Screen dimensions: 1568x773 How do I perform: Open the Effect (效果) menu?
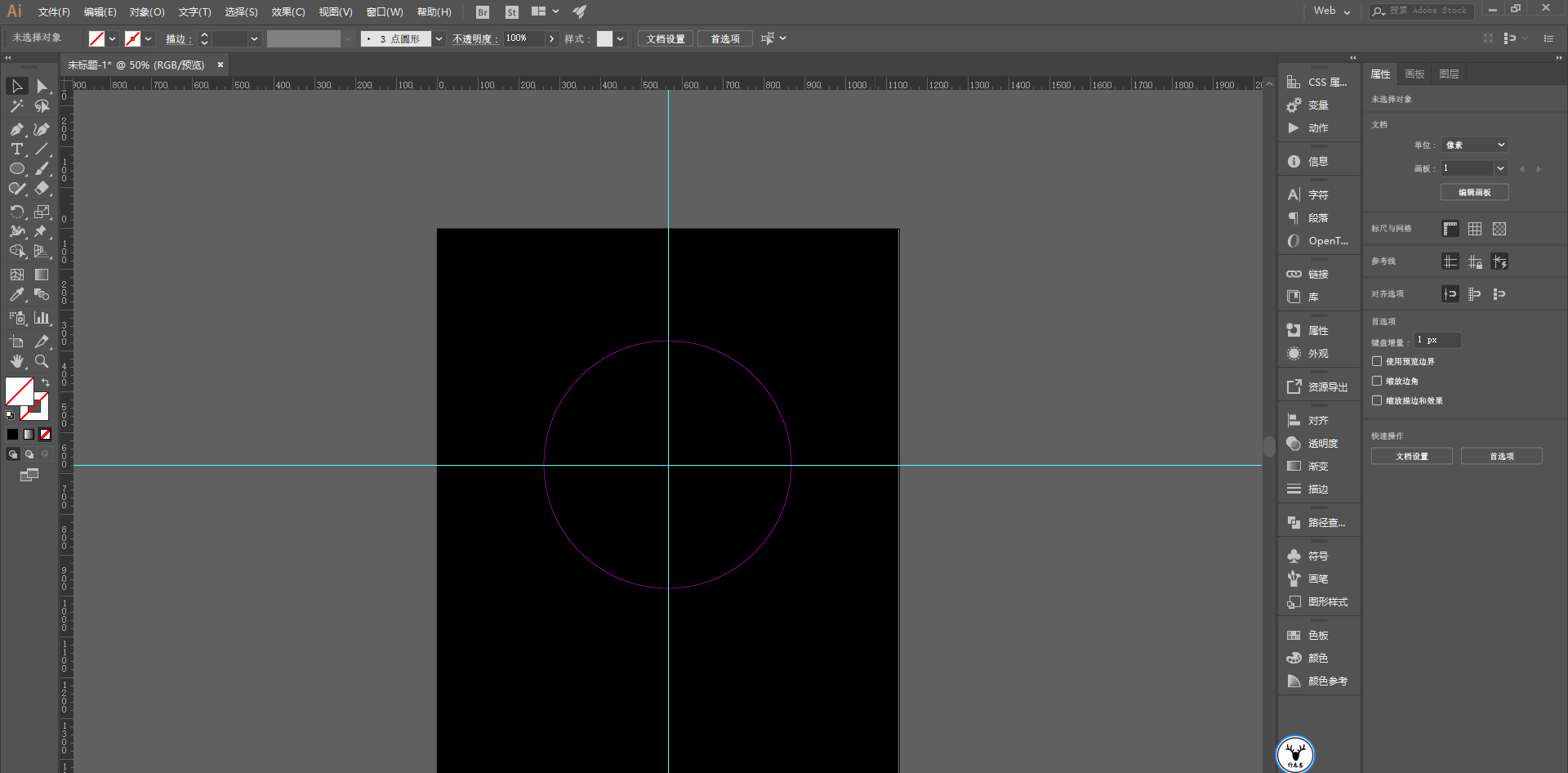click(x=287, y=12)
